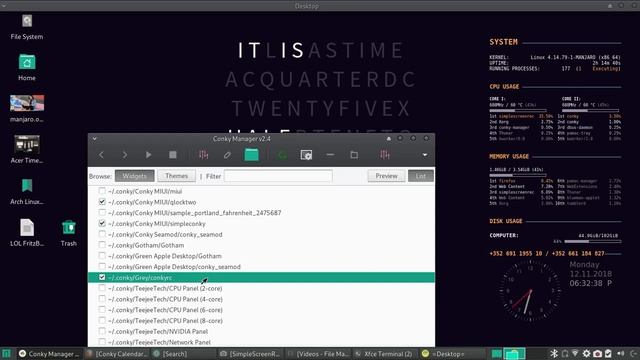Screen dimensions: 640x360
Task: Select the TeejeeTech/CPU Panel (2-core) row
Action: [x=261, y=288]
